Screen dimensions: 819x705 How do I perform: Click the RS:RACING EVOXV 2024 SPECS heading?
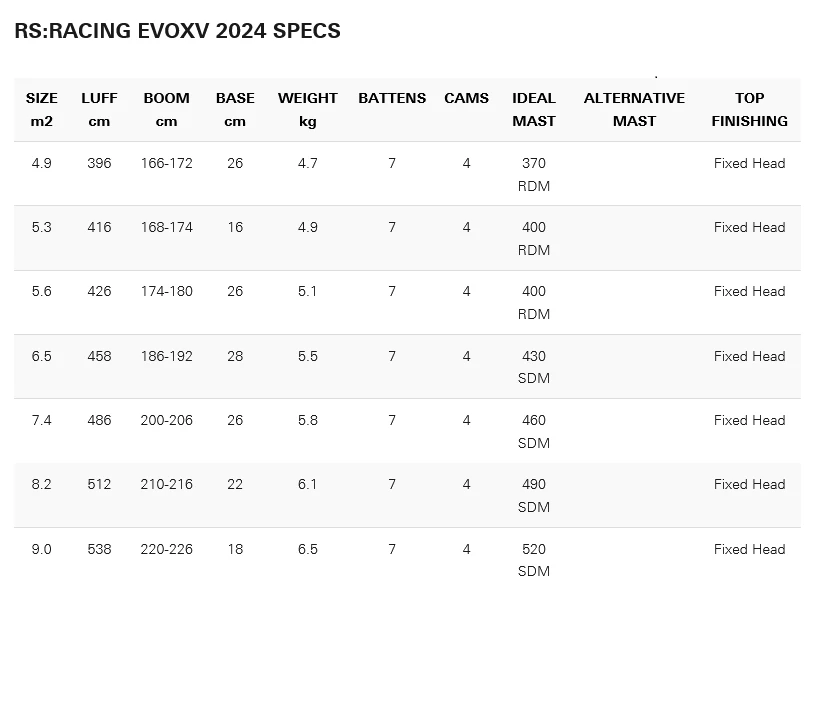[x=177, y=31]
